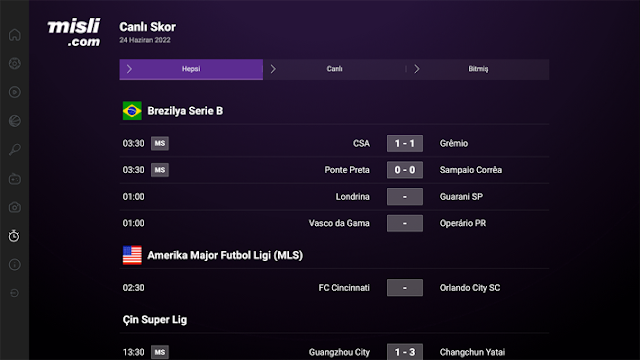Screen dimensions: 640x360
Task: Open Amerika Major Futbol Ligi (MLS) header
Action: (x=225, y=255)
